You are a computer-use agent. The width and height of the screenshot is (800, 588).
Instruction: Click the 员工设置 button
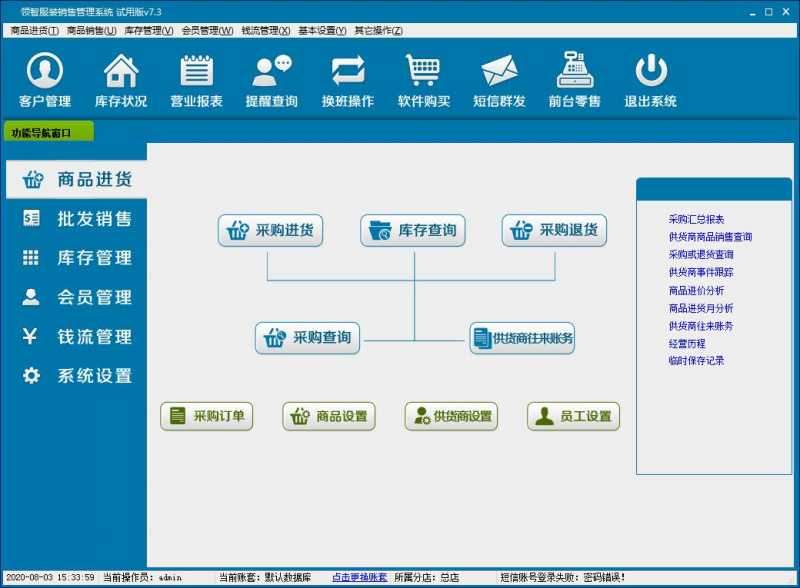pyautogui.click(x=575, y=416)
